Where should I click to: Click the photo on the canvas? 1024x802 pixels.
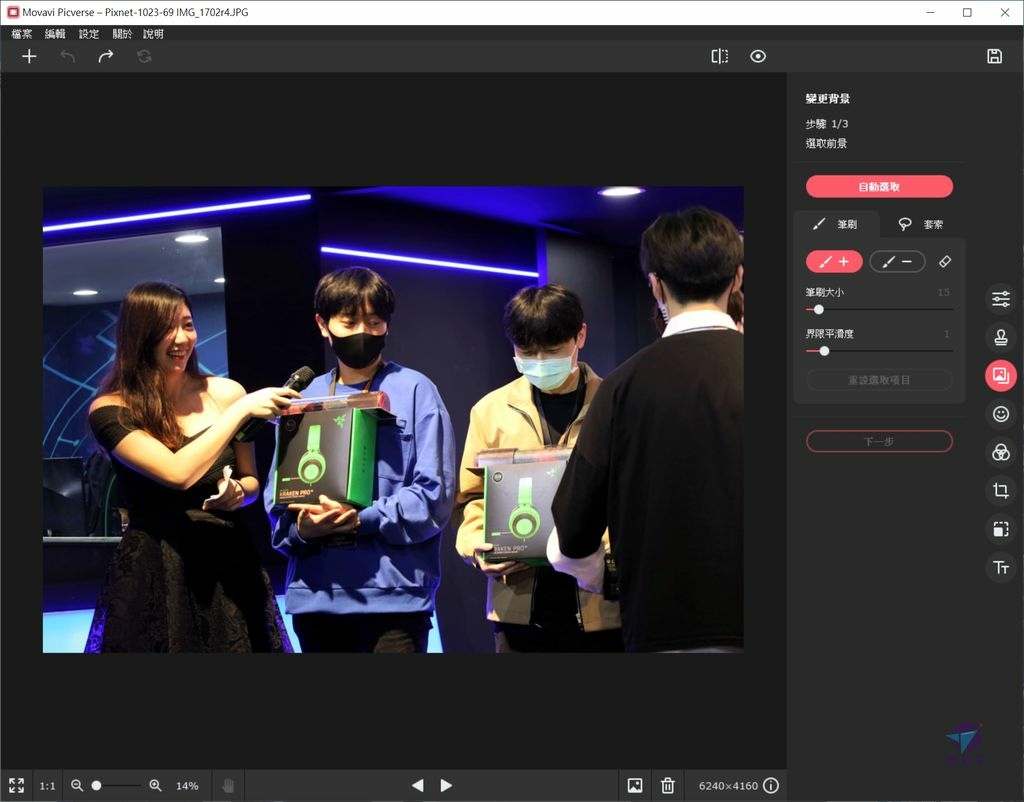coord(393,419)
